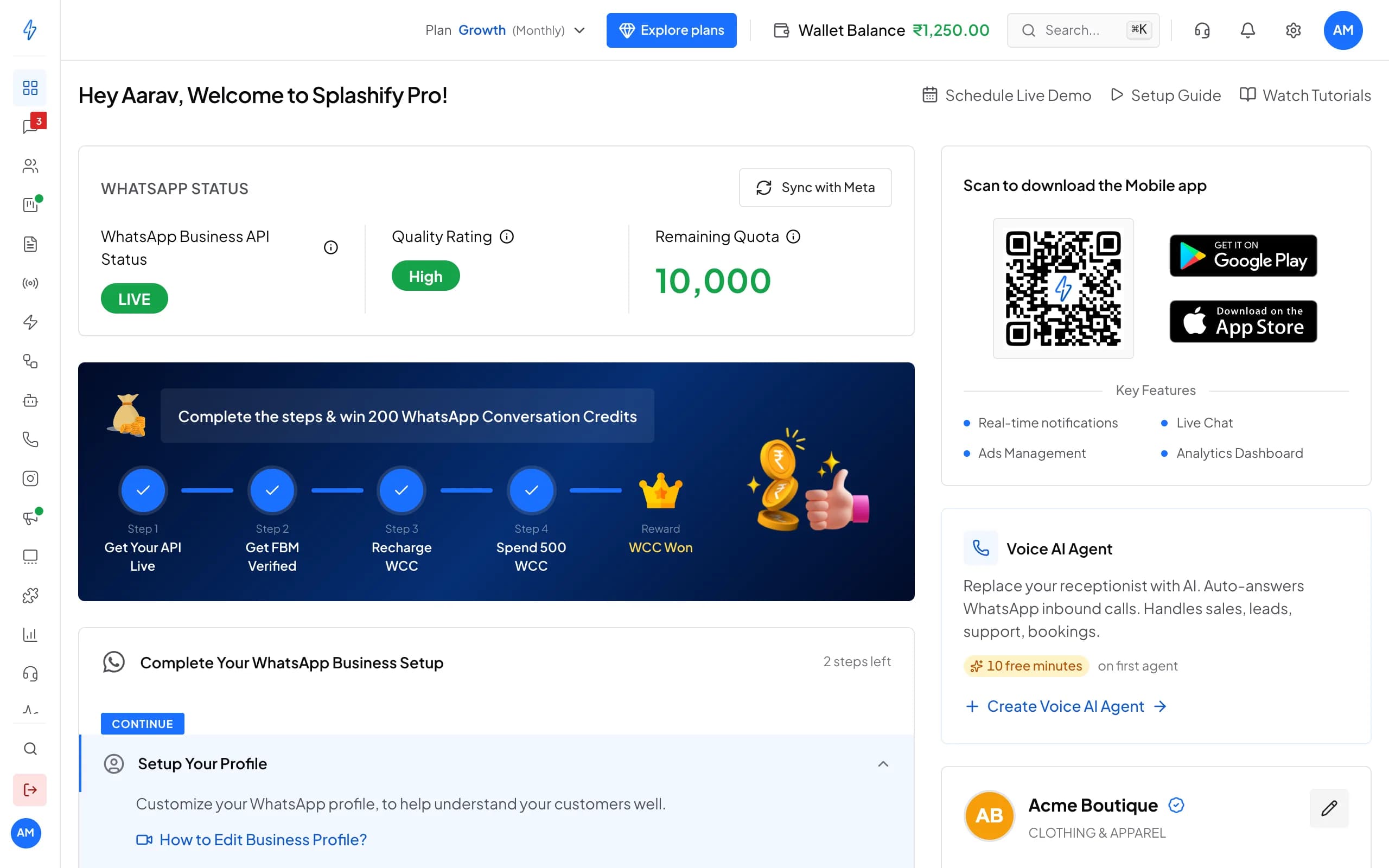
Task: Open the Setup Guide
Action: click(1165, 95)
